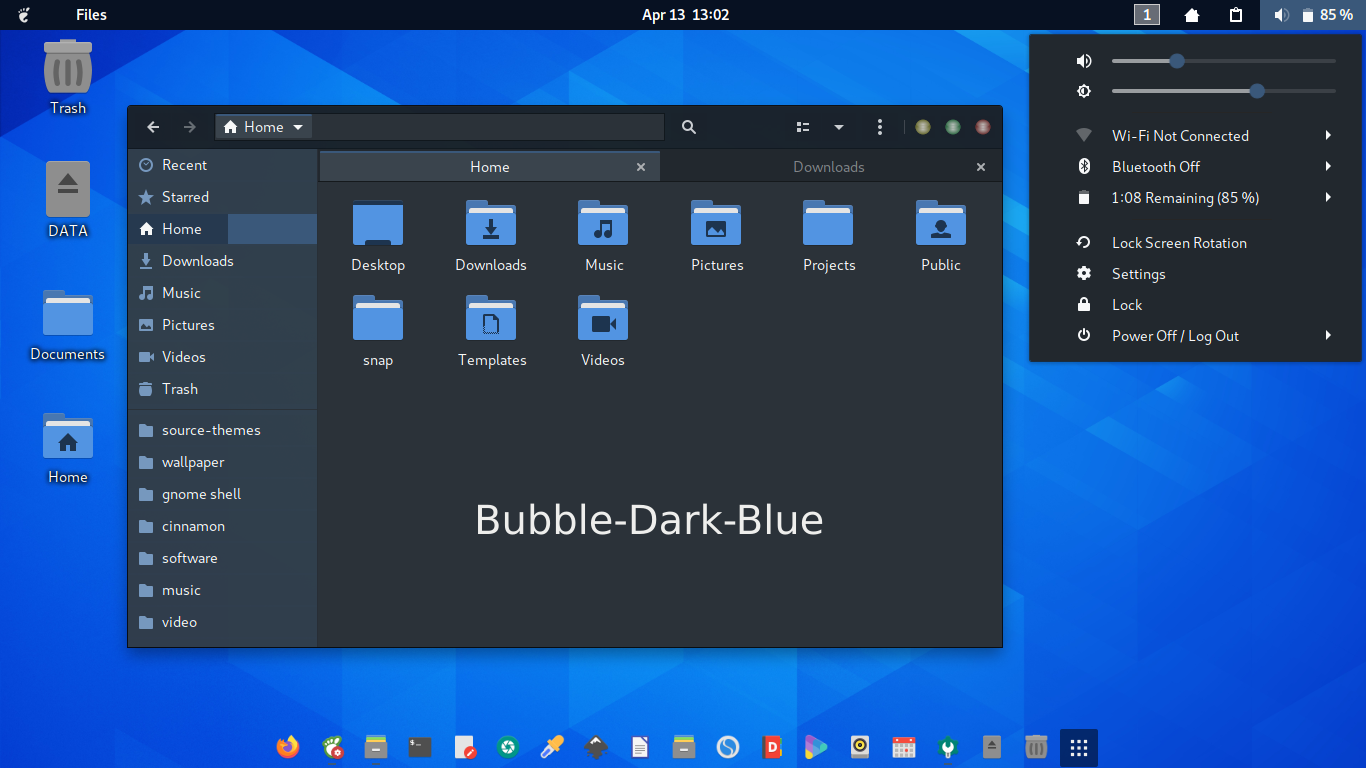Image resolution: width=1366 pixels, height=768 pixels.
Task: Expand Bluetooth Off submenu
Action: pos(1329,167)
